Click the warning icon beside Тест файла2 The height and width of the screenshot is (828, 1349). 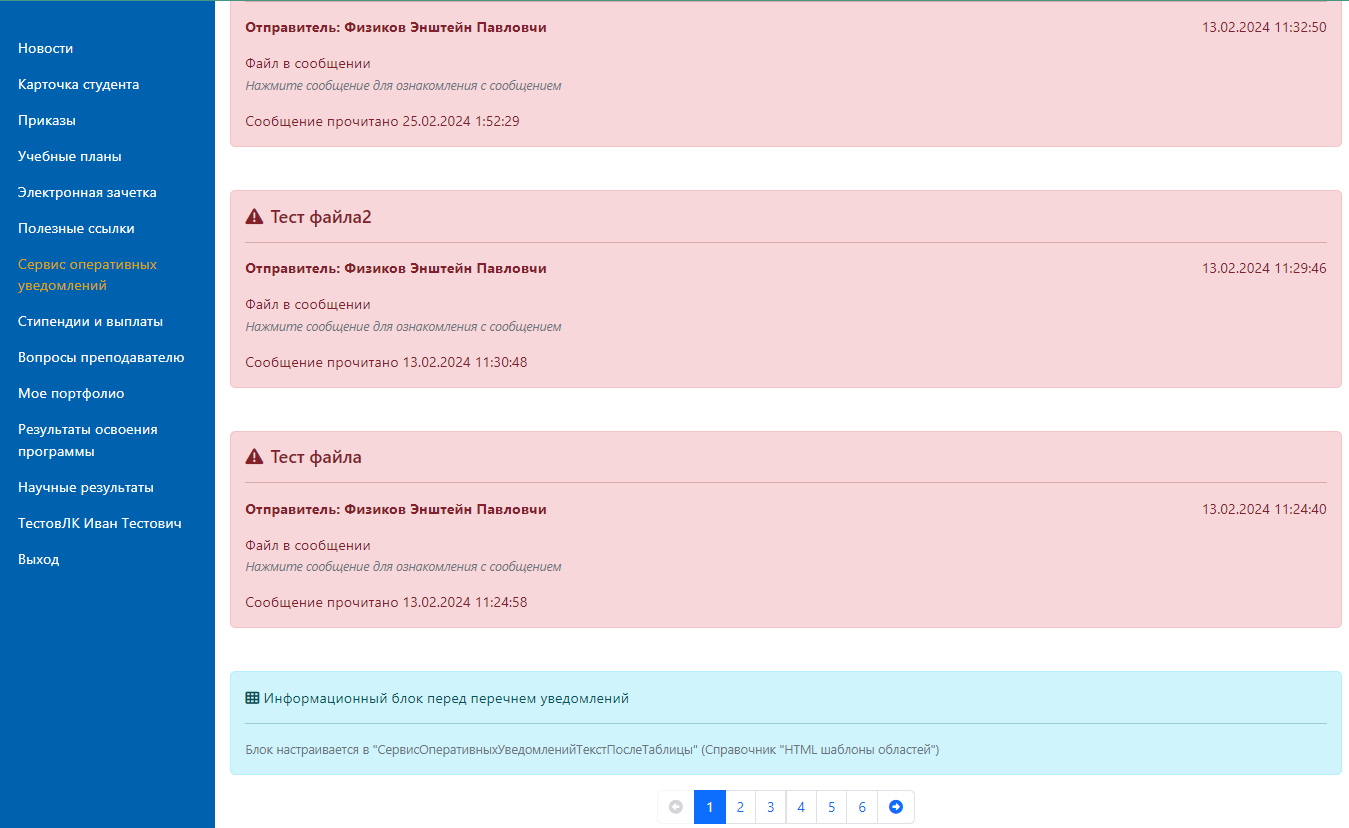coord(254,217)
